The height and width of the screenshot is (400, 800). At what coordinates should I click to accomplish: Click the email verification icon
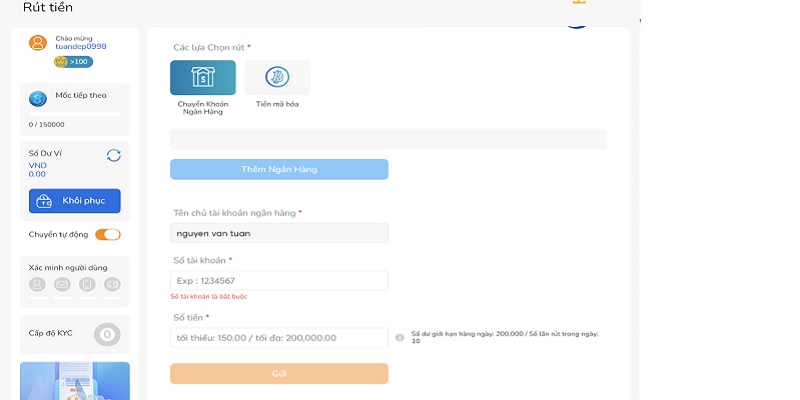62,285
